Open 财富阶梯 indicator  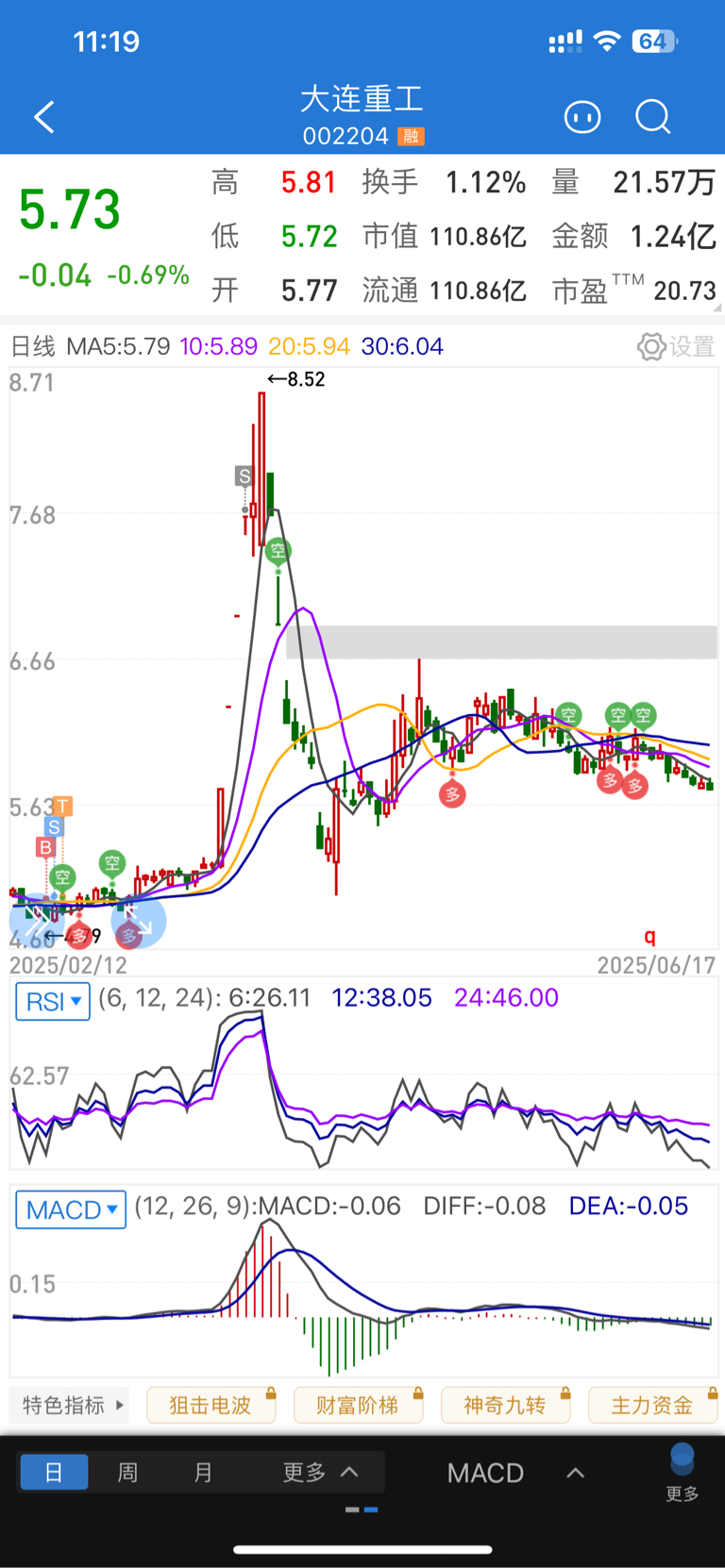[x=359, y=1405]
